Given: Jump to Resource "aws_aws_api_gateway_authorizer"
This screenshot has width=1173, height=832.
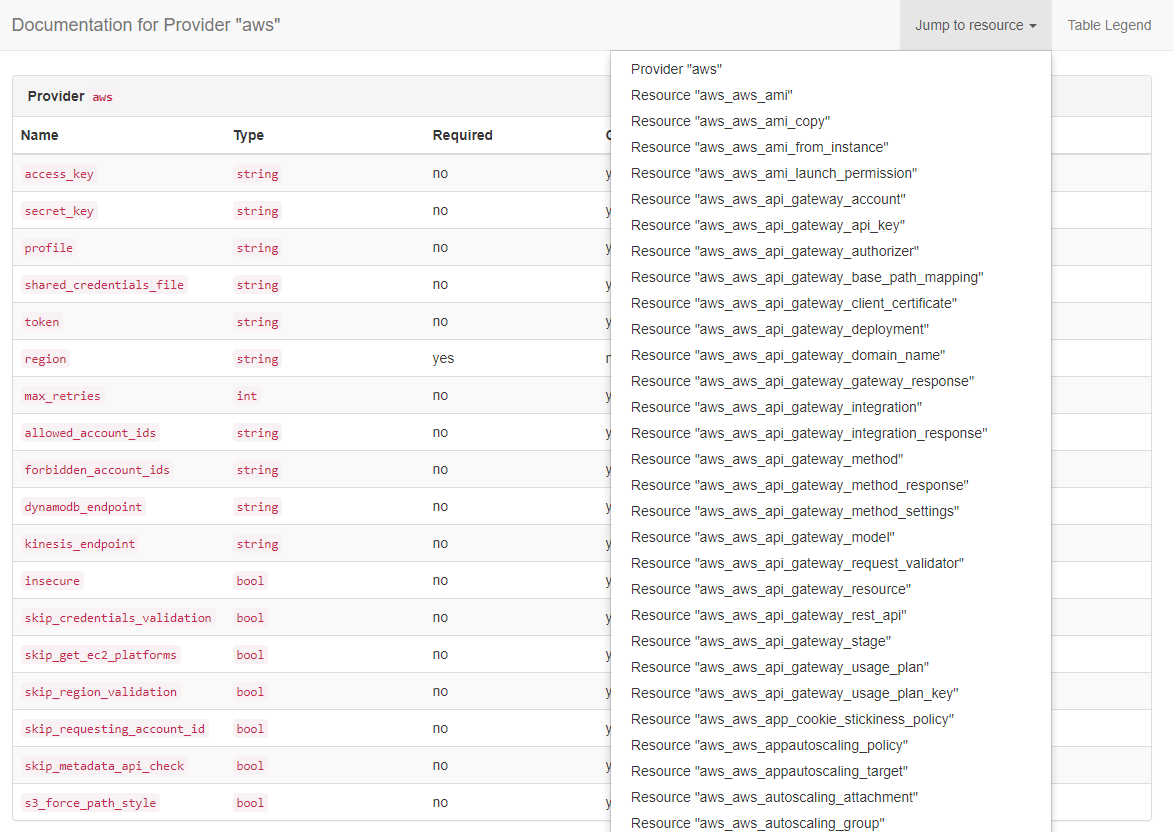Looking at the screenshot, I should click(830, 251).
